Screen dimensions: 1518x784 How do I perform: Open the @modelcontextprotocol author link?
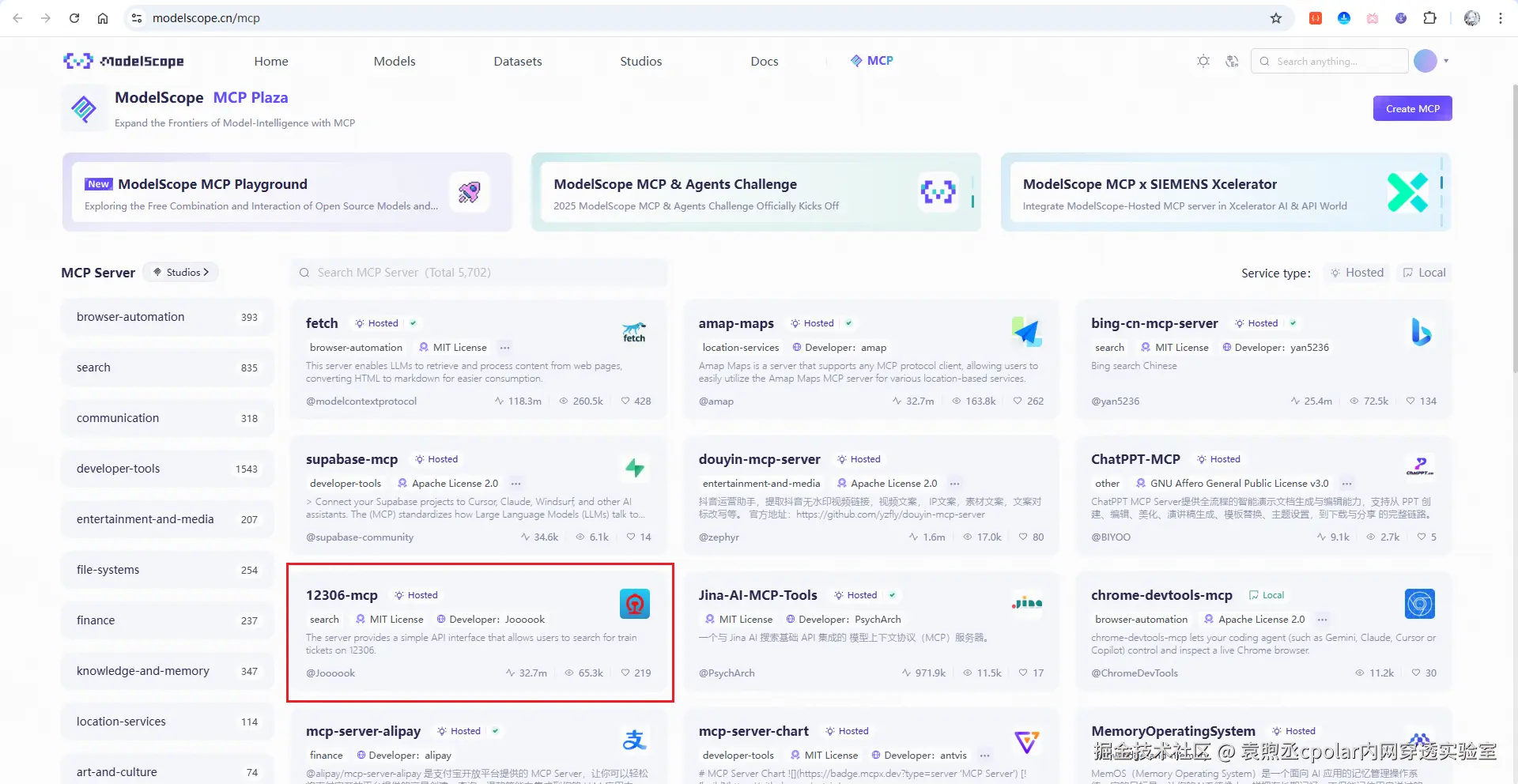(x=361, y=401)
